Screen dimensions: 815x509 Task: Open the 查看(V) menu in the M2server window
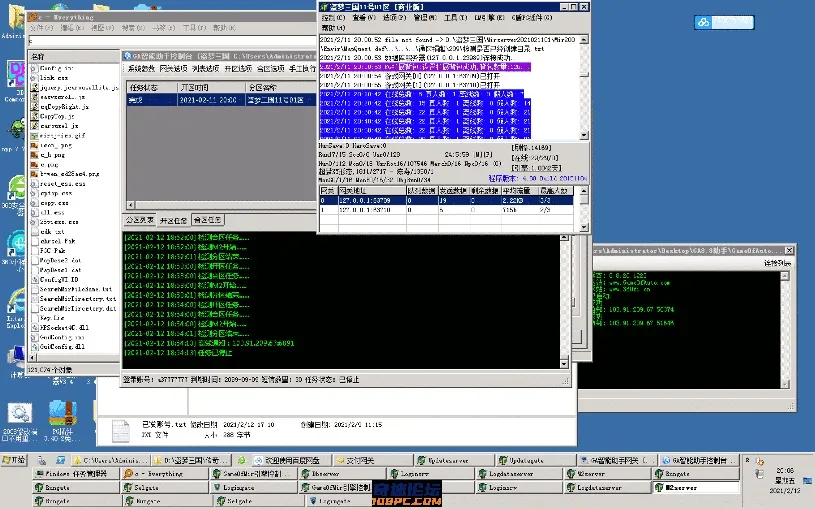[363, 18]
